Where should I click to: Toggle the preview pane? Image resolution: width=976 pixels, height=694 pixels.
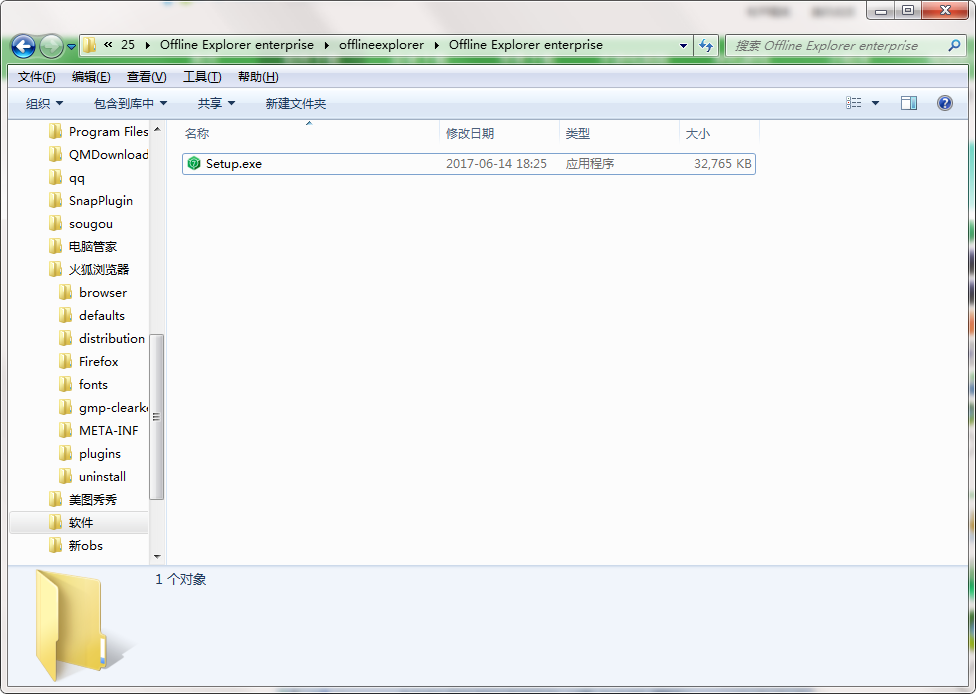point(909,103)
